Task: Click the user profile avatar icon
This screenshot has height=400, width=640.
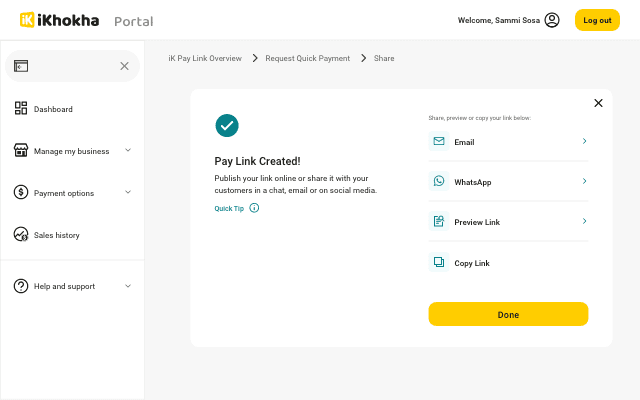Action: [552, 20]
